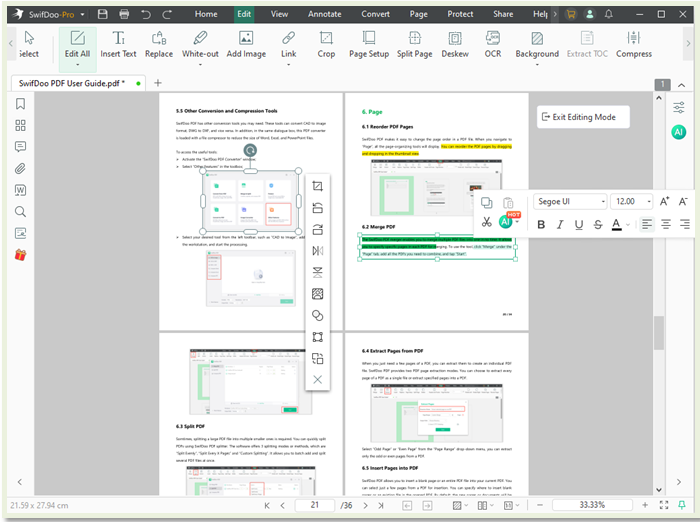Click the Split Page tool
Image resolution: width=700 pixels, height=522 pixels.
pyautogui.click(x=415, y=44)
